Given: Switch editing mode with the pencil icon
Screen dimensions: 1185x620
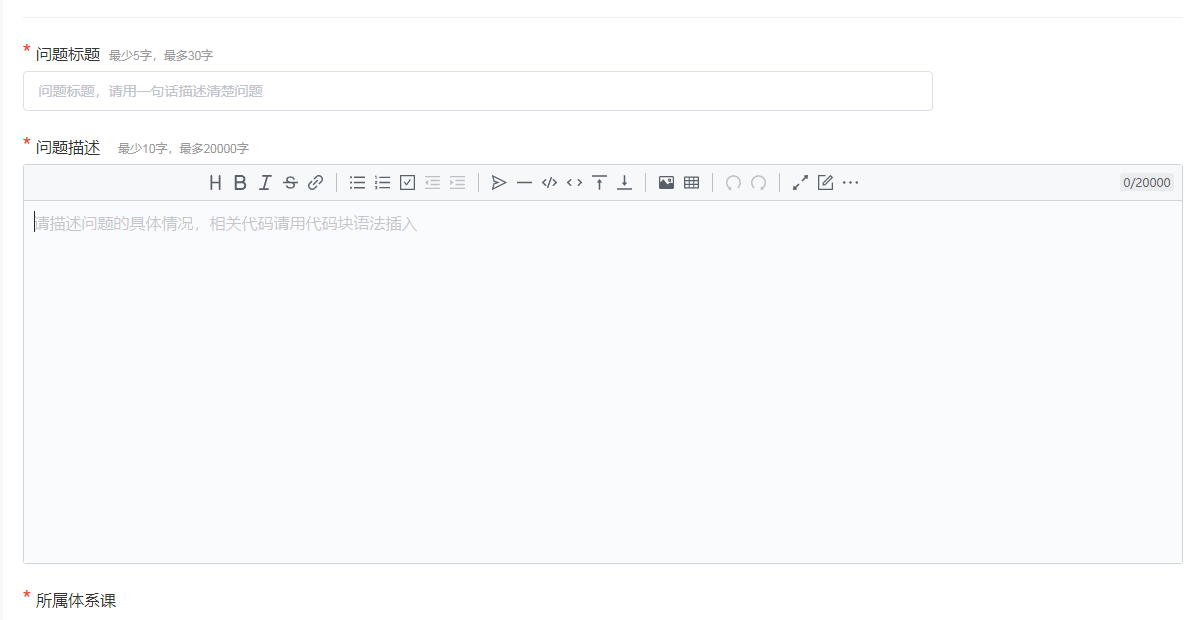Looking at the screenshot, I should (825, 183).
